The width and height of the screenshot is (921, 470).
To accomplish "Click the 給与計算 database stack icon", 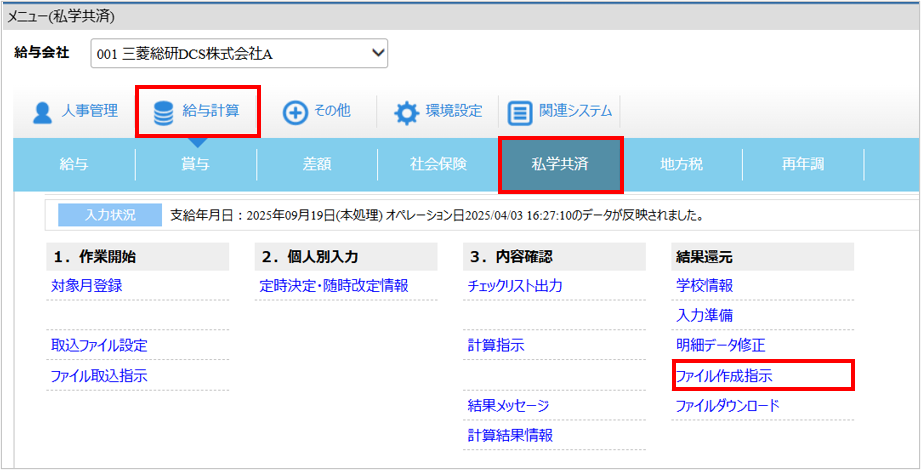I will pyautogui.click(x=163, y=113).
